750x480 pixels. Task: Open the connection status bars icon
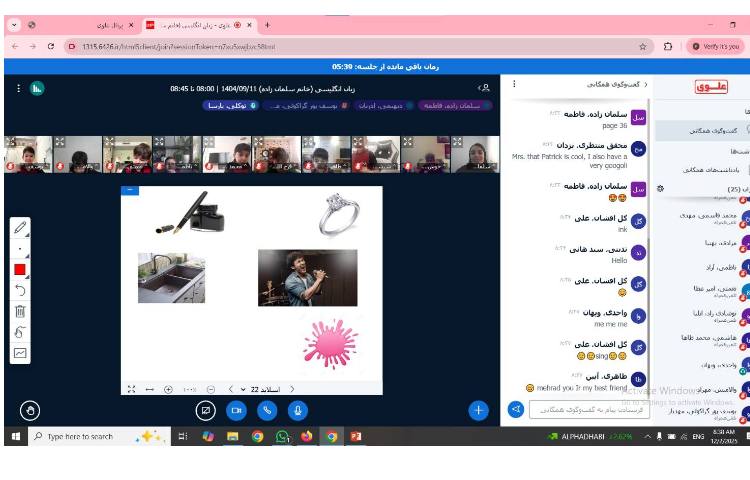pyautogui.click(x=37, y=88)
